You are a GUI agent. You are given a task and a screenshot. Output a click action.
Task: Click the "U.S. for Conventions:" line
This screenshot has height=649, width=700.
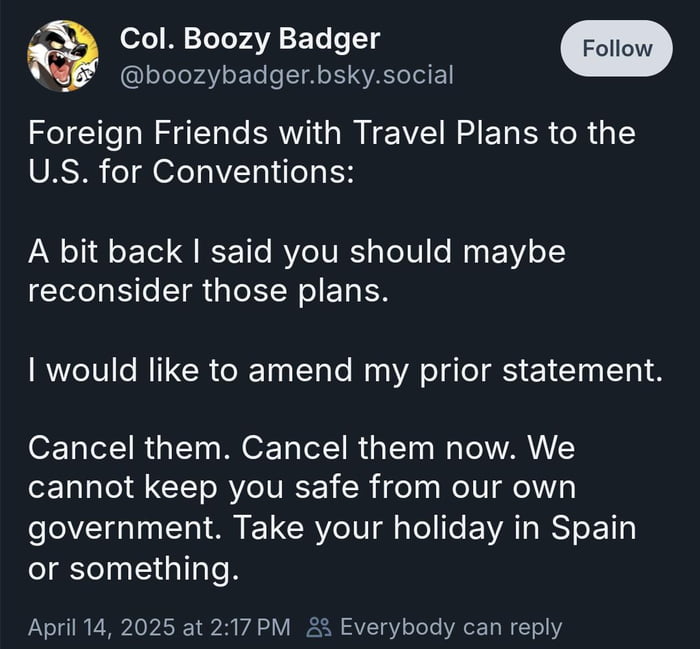click(191, 171)
